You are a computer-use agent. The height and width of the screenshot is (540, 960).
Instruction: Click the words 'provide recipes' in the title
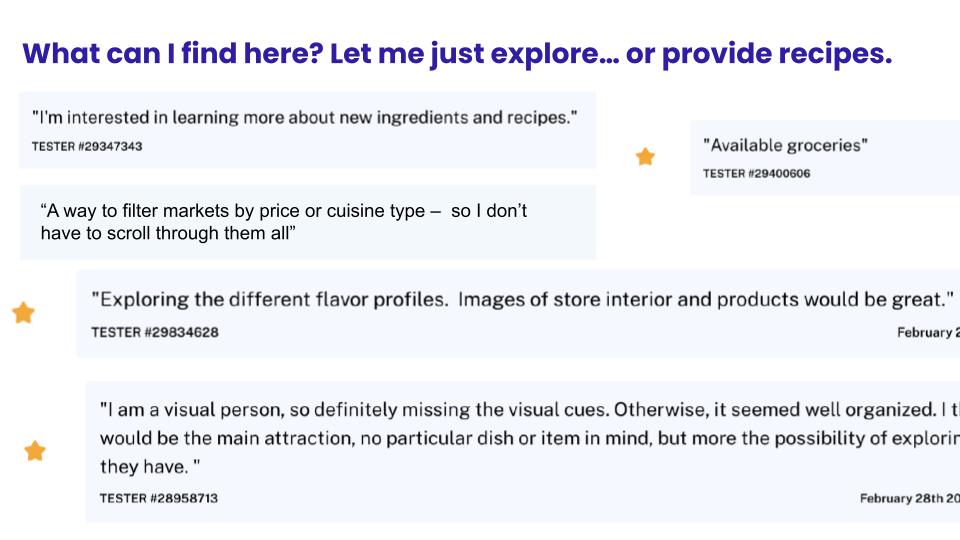point(777,53)
